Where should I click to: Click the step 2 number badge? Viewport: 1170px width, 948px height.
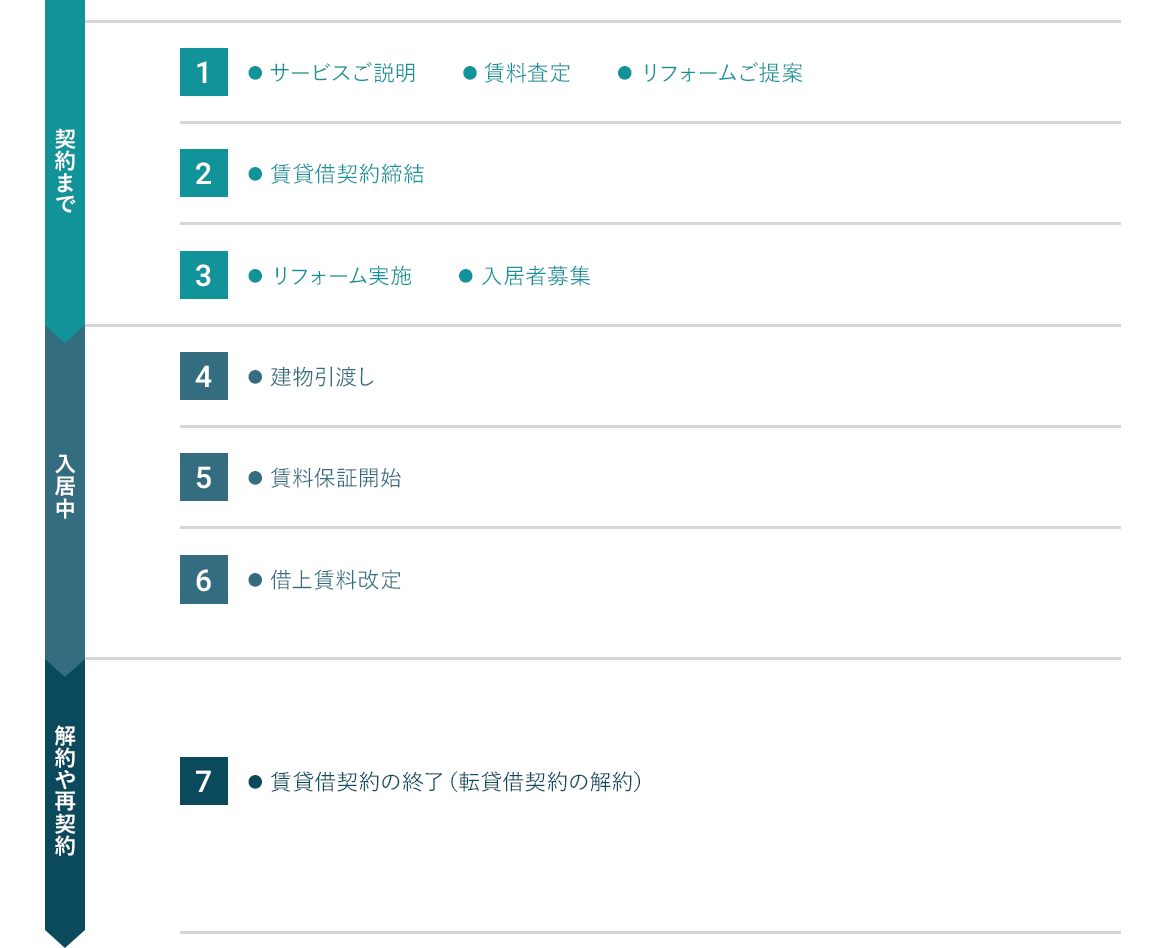[204, 173]
